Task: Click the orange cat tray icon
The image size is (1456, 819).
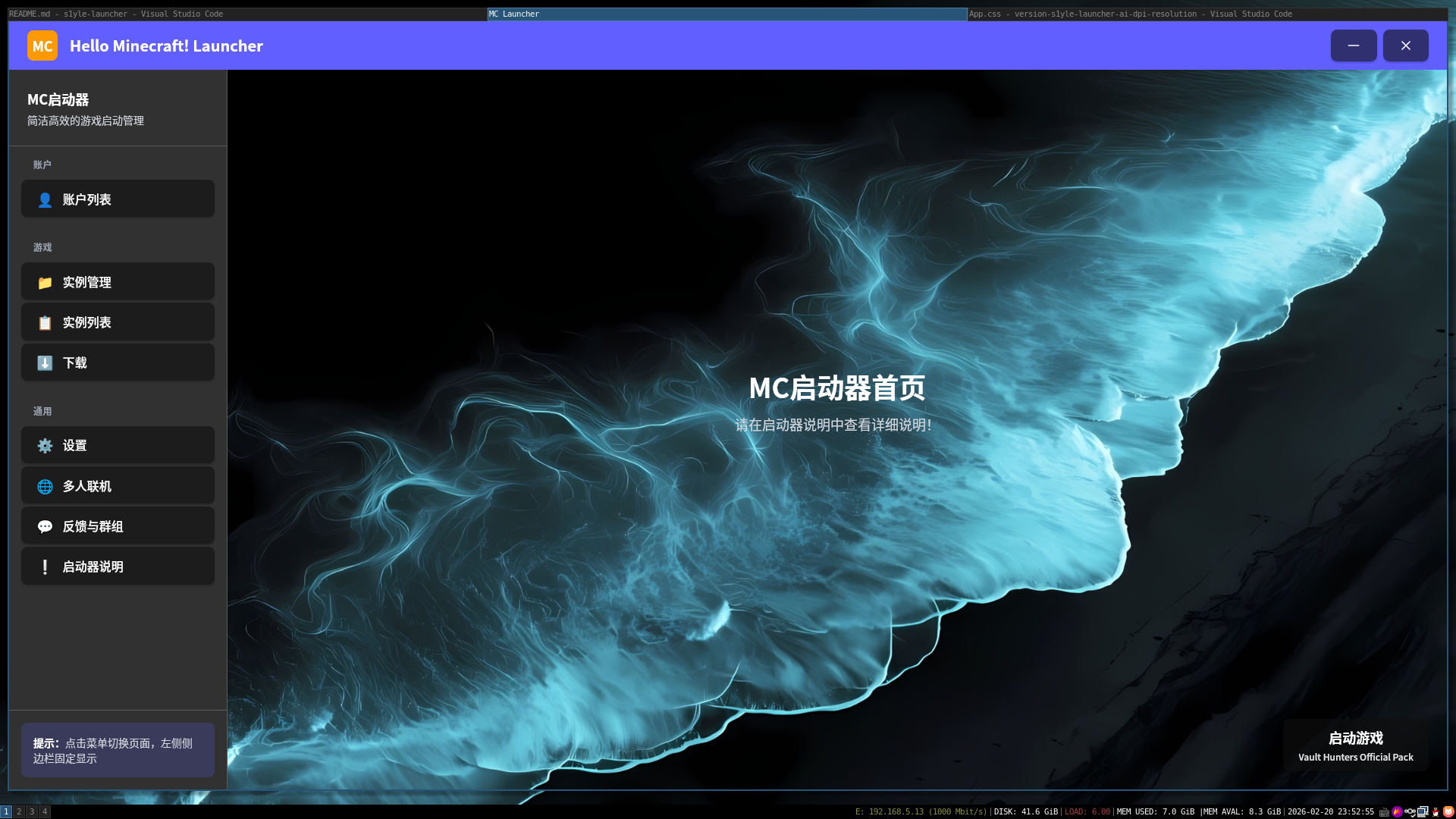Action: tap(1448, 811)
